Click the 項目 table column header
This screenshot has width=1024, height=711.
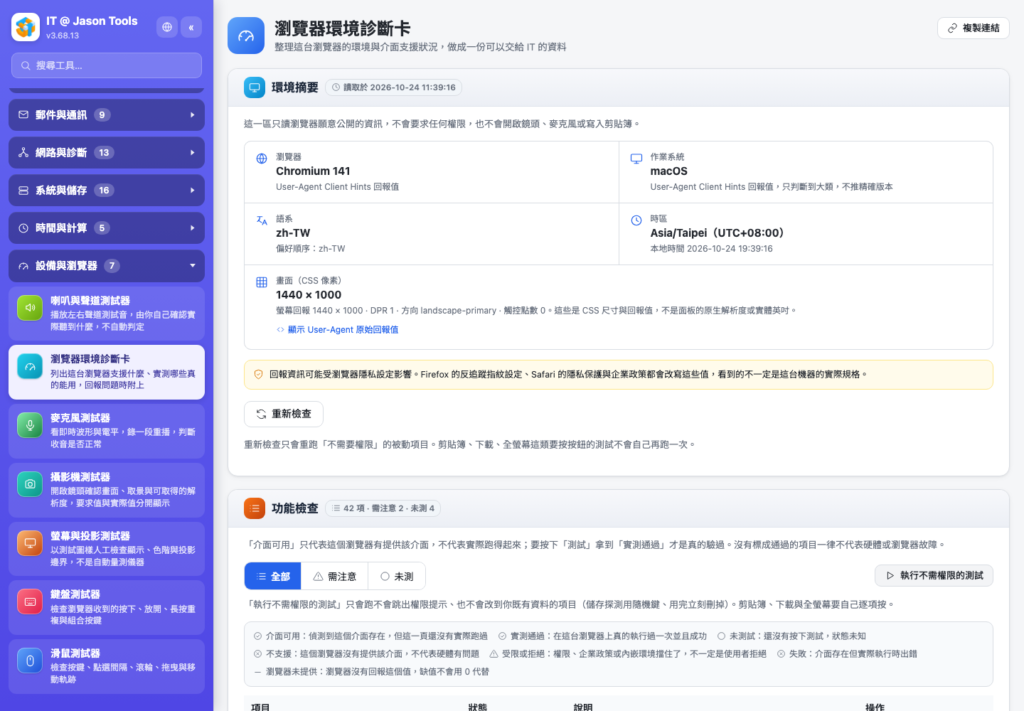point(261,707)
